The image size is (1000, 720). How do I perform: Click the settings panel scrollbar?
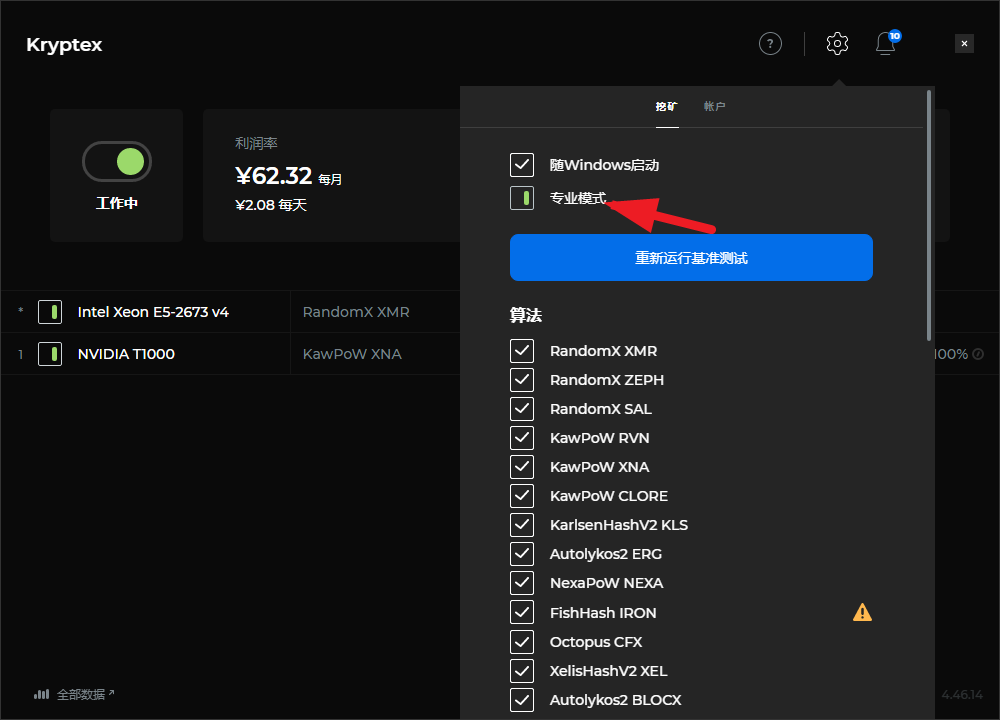pos(929,216)
